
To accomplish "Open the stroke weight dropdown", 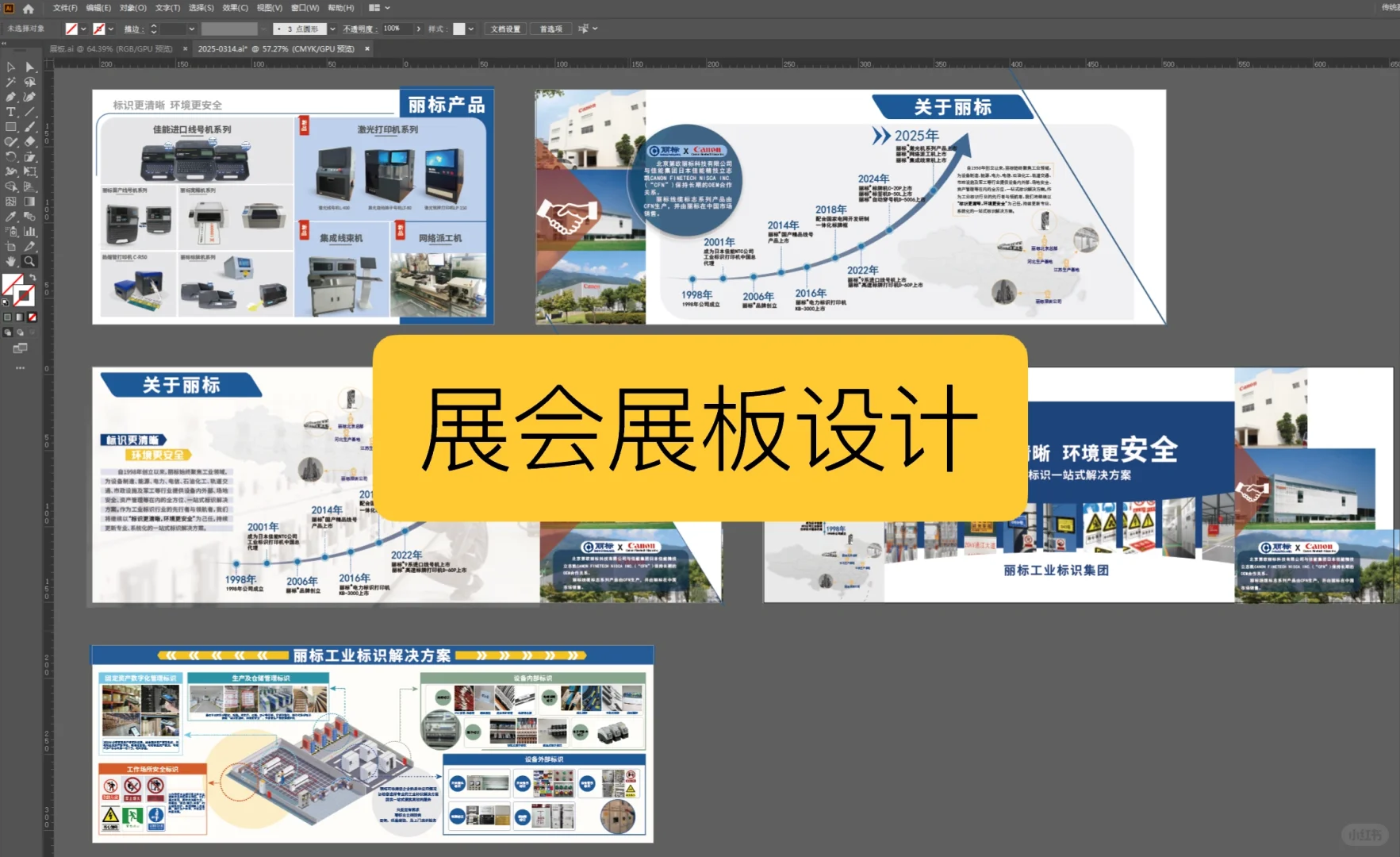I will click(191, 29).
